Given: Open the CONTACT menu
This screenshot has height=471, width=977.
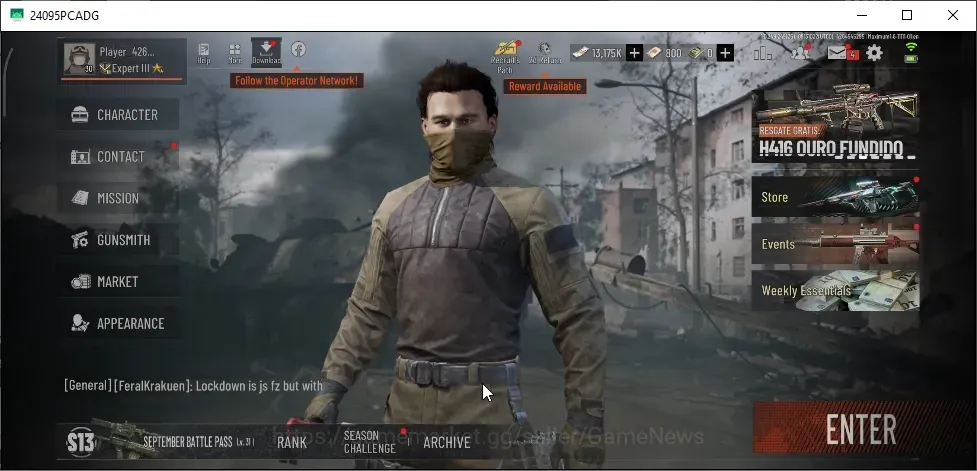Looking at the screenshot, I should coord(118,156).
